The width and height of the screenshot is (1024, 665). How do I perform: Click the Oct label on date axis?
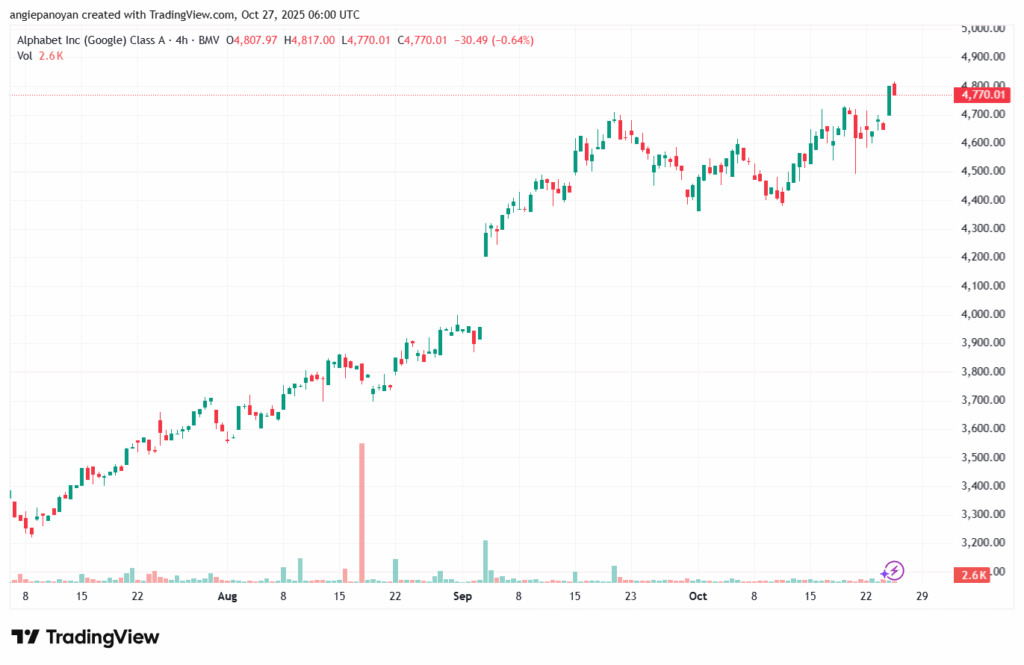(697, 597)
